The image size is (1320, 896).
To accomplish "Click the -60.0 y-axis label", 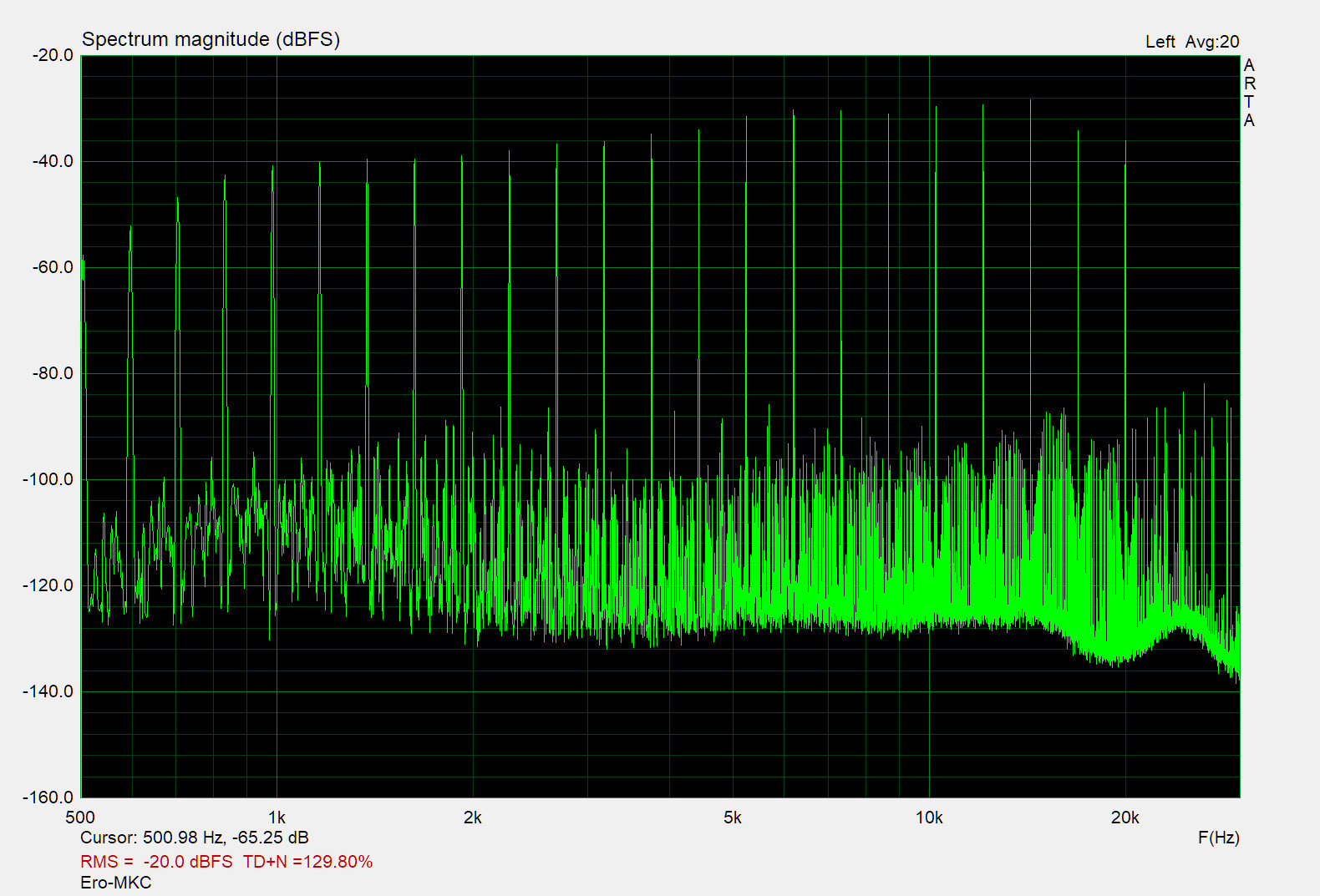I will (x=53, y=267).
